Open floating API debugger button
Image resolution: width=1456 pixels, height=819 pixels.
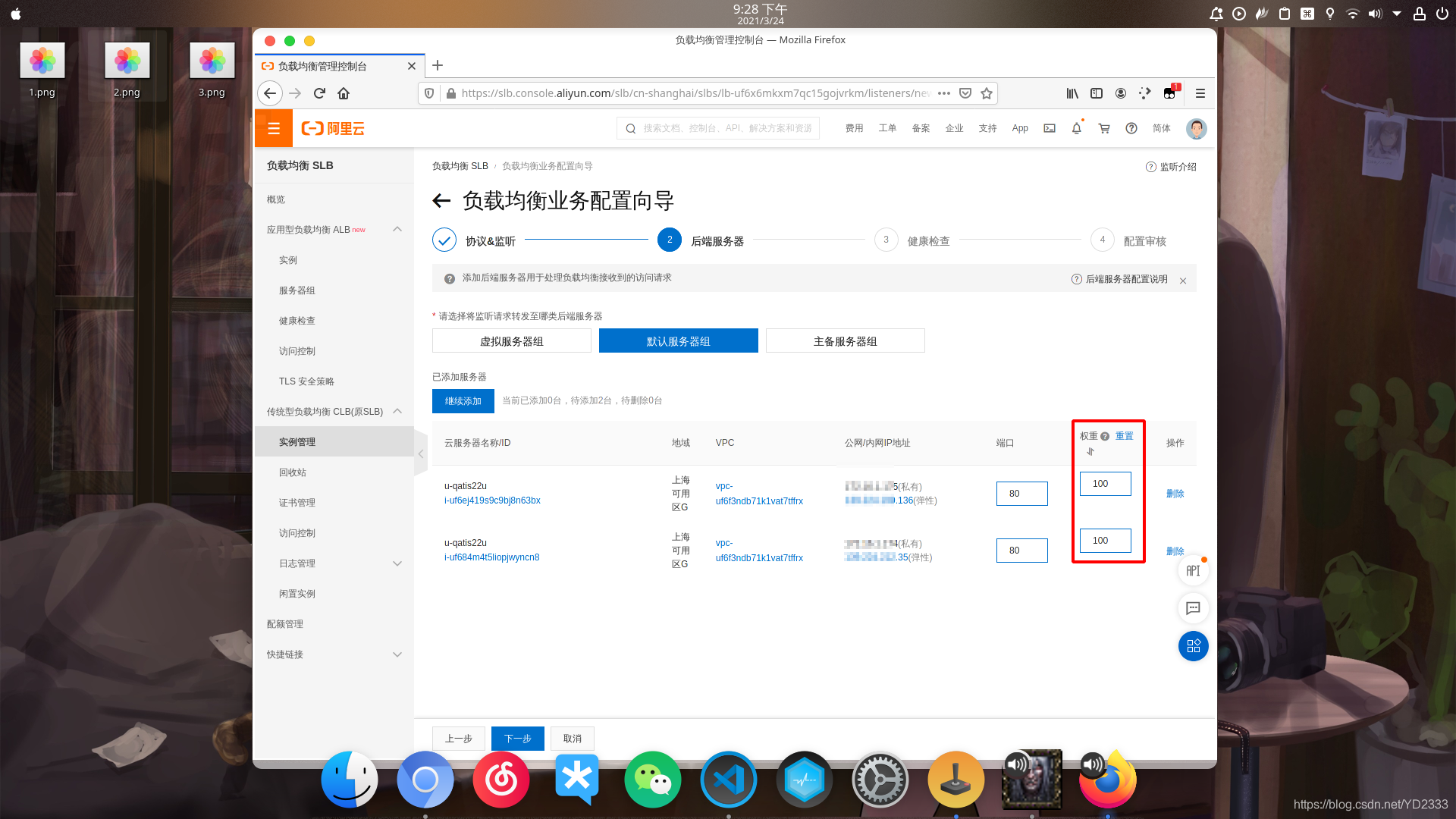tap(1193, 570)
